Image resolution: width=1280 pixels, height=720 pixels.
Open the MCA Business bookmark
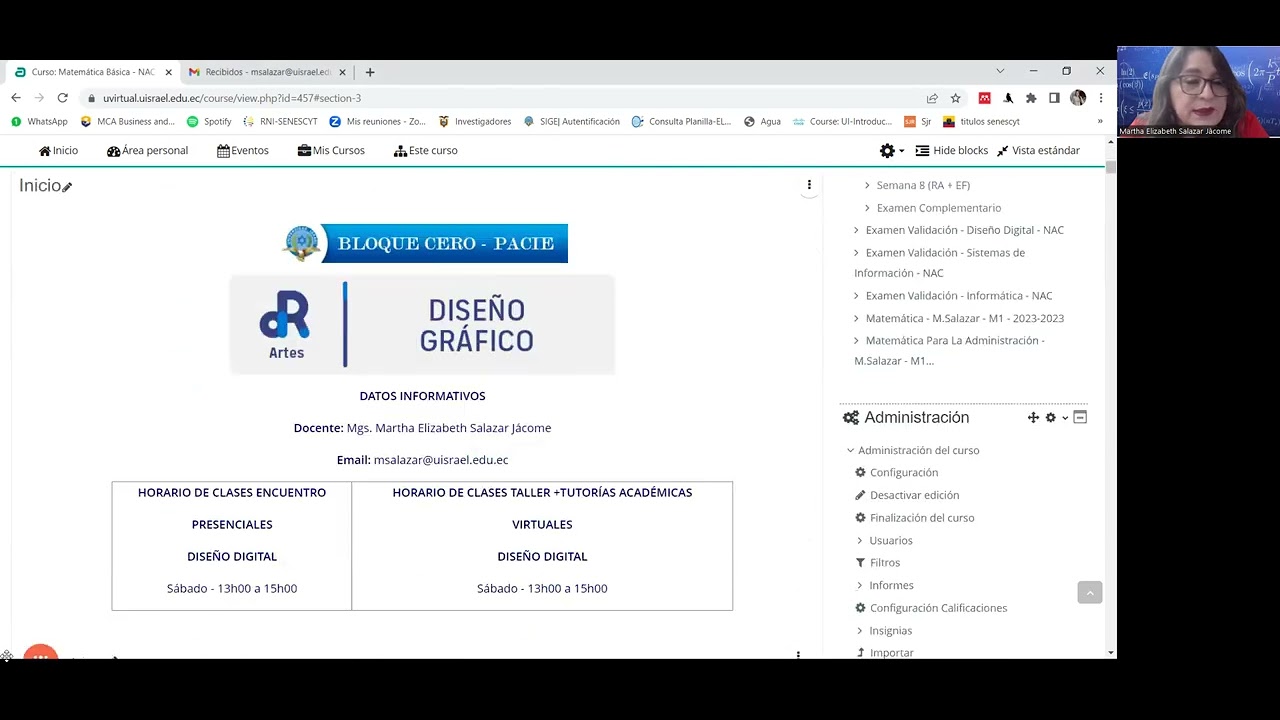pos(127,121)
